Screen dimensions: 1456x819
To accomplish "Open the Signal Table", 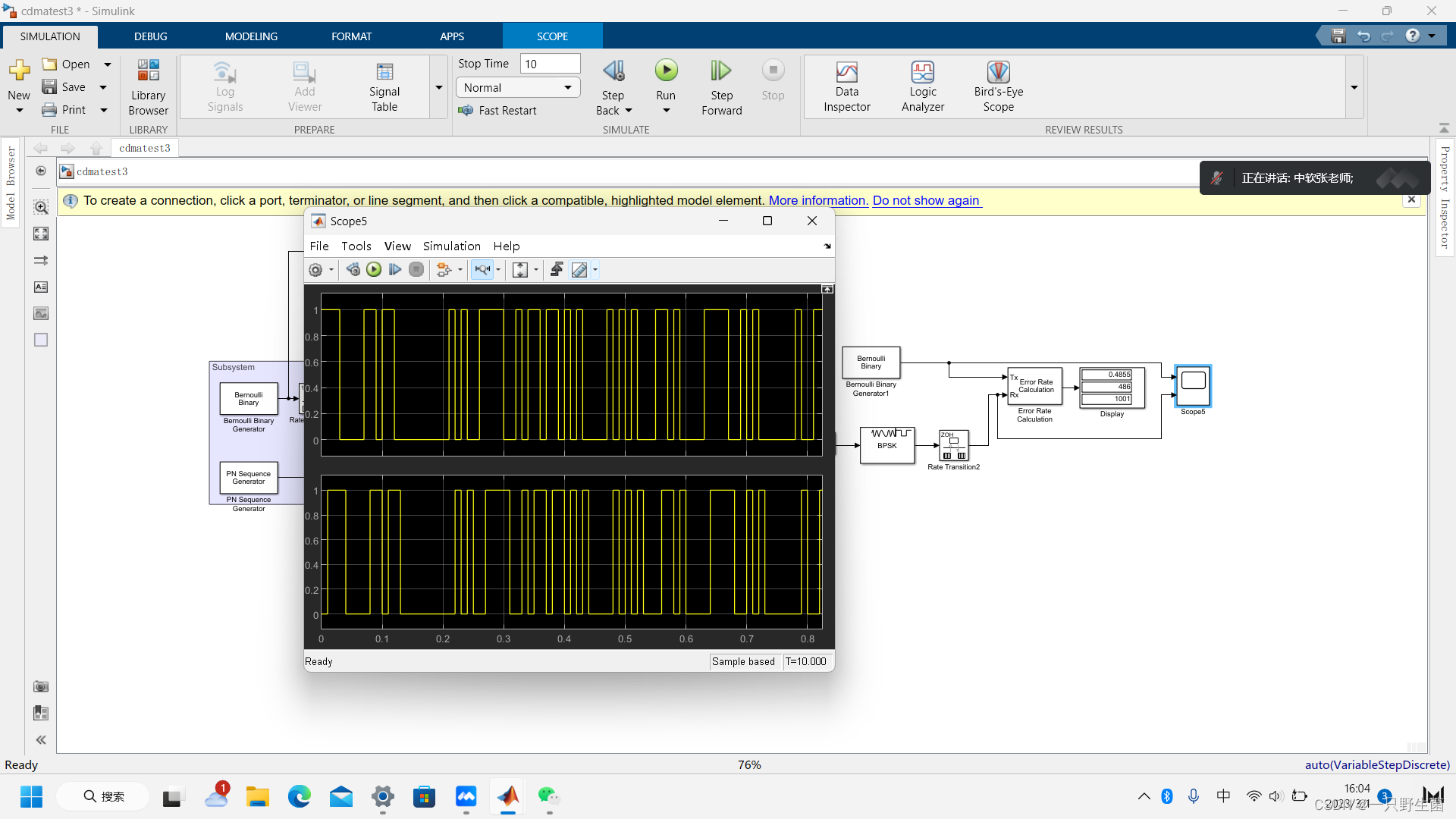I will (384, 86).
